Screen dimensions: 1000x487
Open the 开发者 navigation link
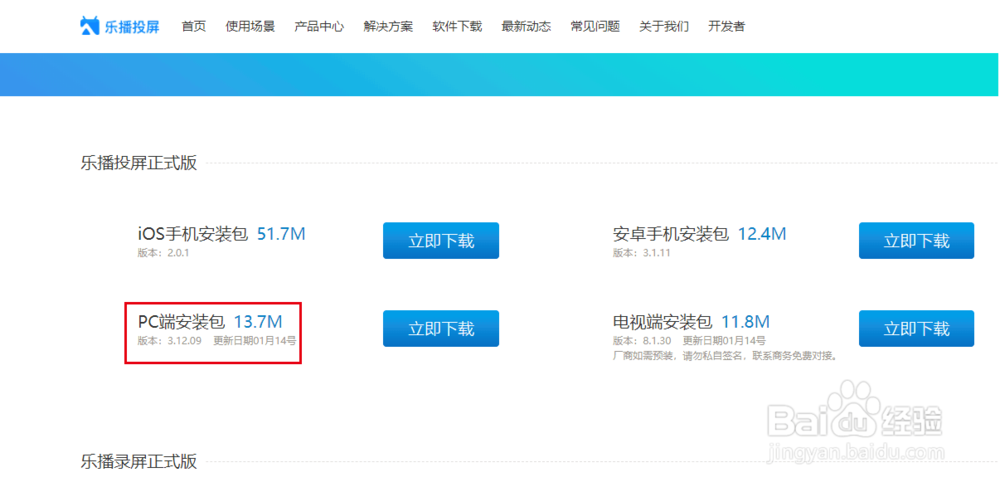click(x=726, y=26)
